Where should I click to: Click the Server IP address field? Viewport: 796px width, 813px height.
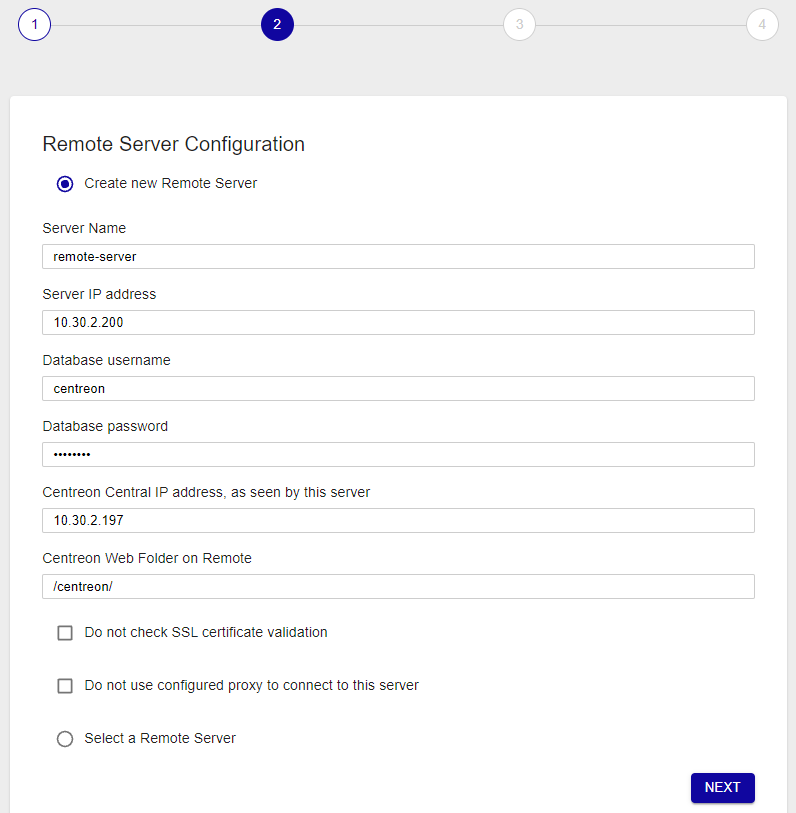point(398,323)
